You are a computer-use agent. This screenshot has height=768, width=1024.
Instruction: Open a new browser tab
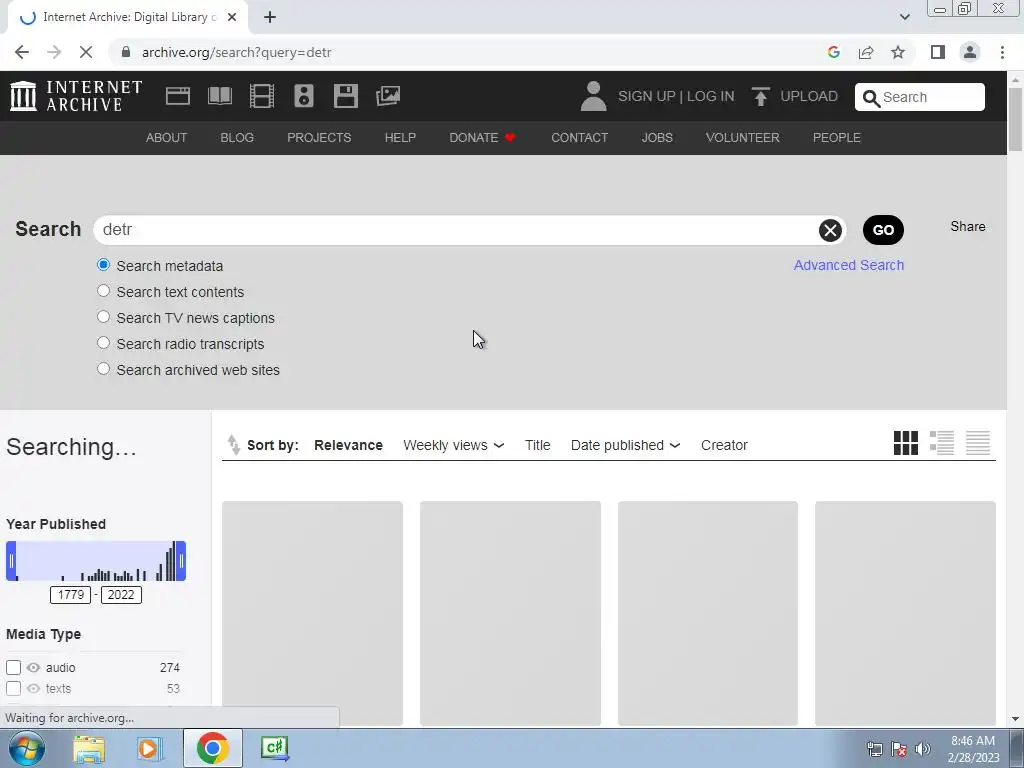(270, 17)
